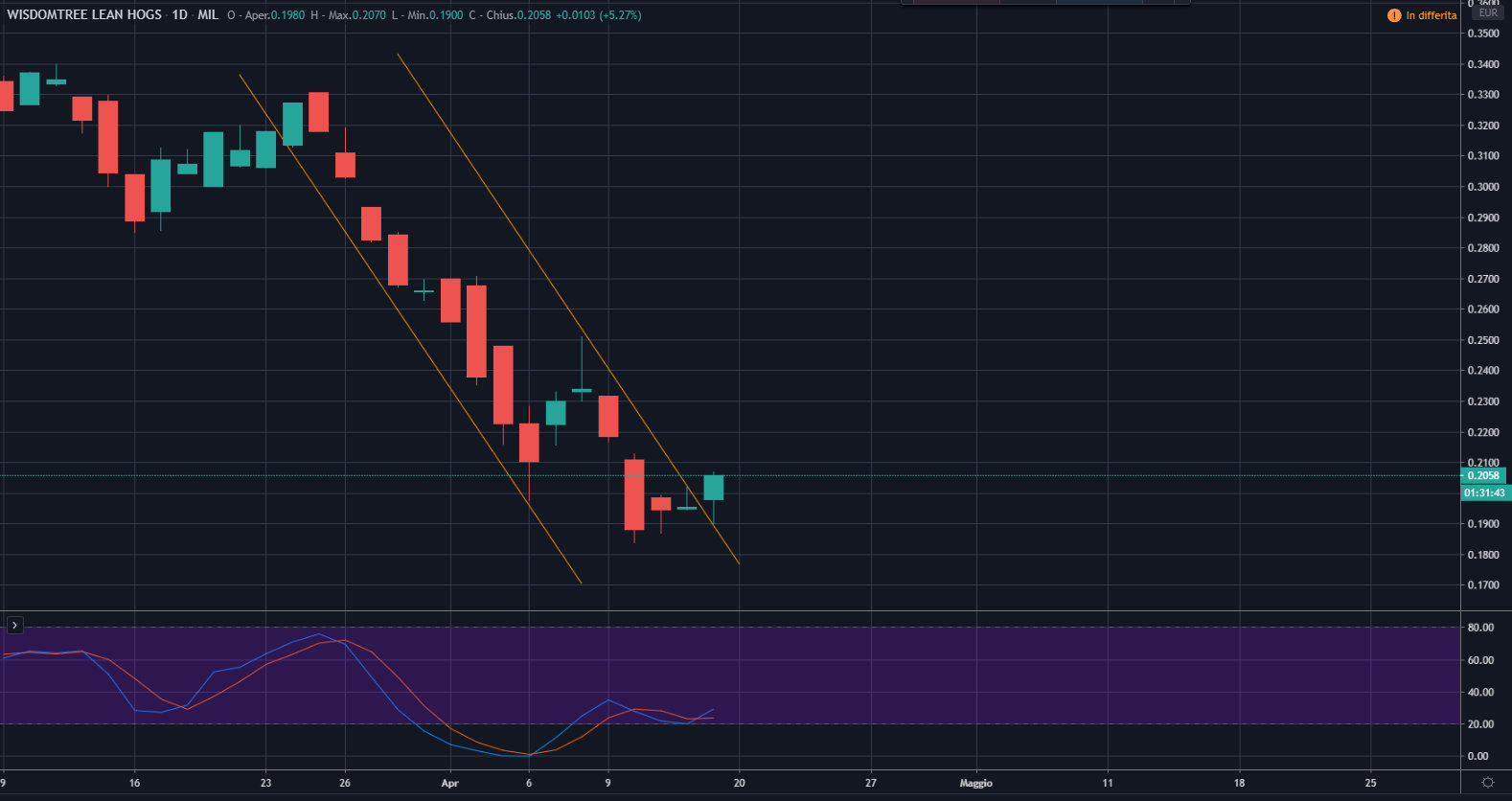Open chart settings gear in bottom corner
1512x801 pixels.
1488,783
